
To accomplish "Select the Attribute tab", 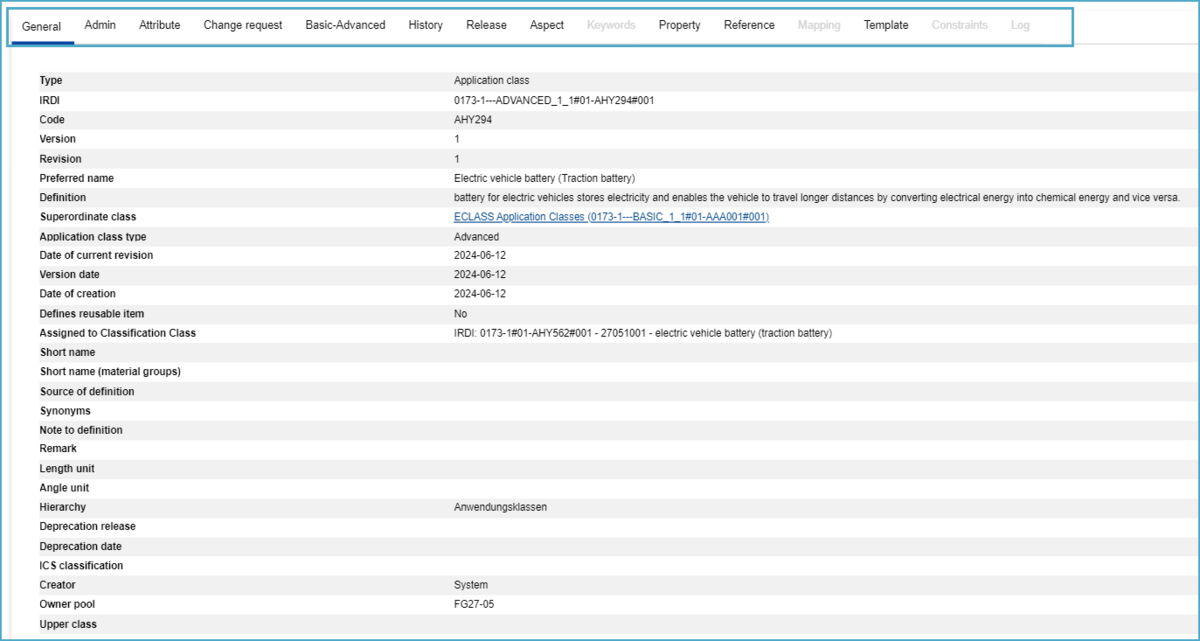I will tap(160, 25).
